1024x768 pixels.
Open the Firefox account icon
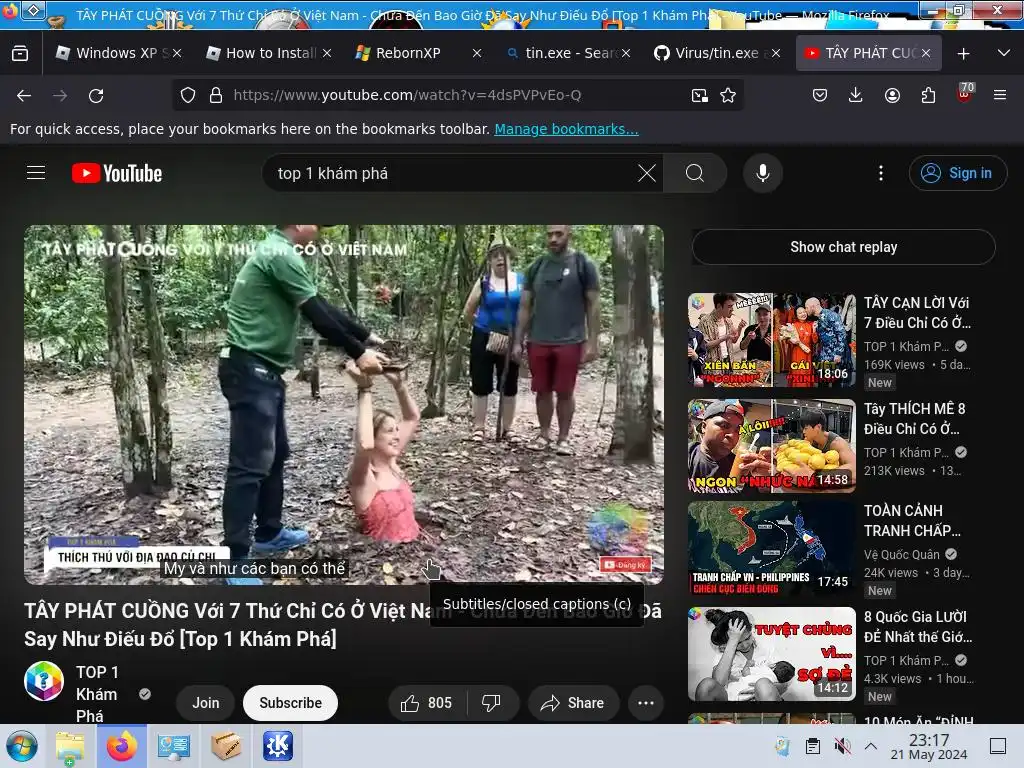tap(892, 95)
